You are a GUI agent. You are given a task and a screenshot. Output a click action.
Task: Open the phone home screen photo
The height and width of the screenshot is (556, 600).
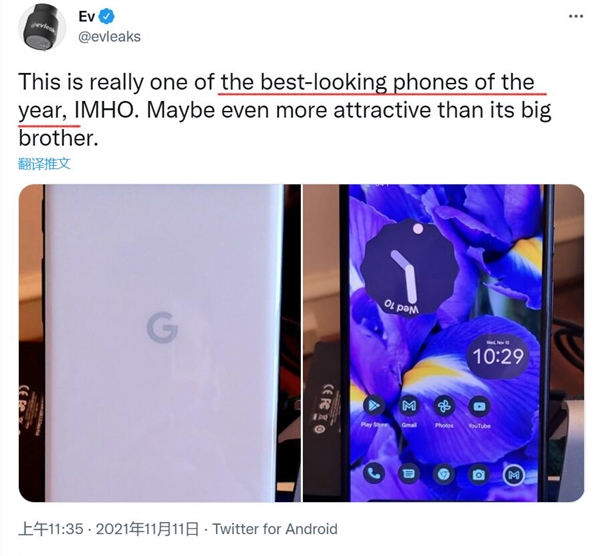click(x=443, y=343)
